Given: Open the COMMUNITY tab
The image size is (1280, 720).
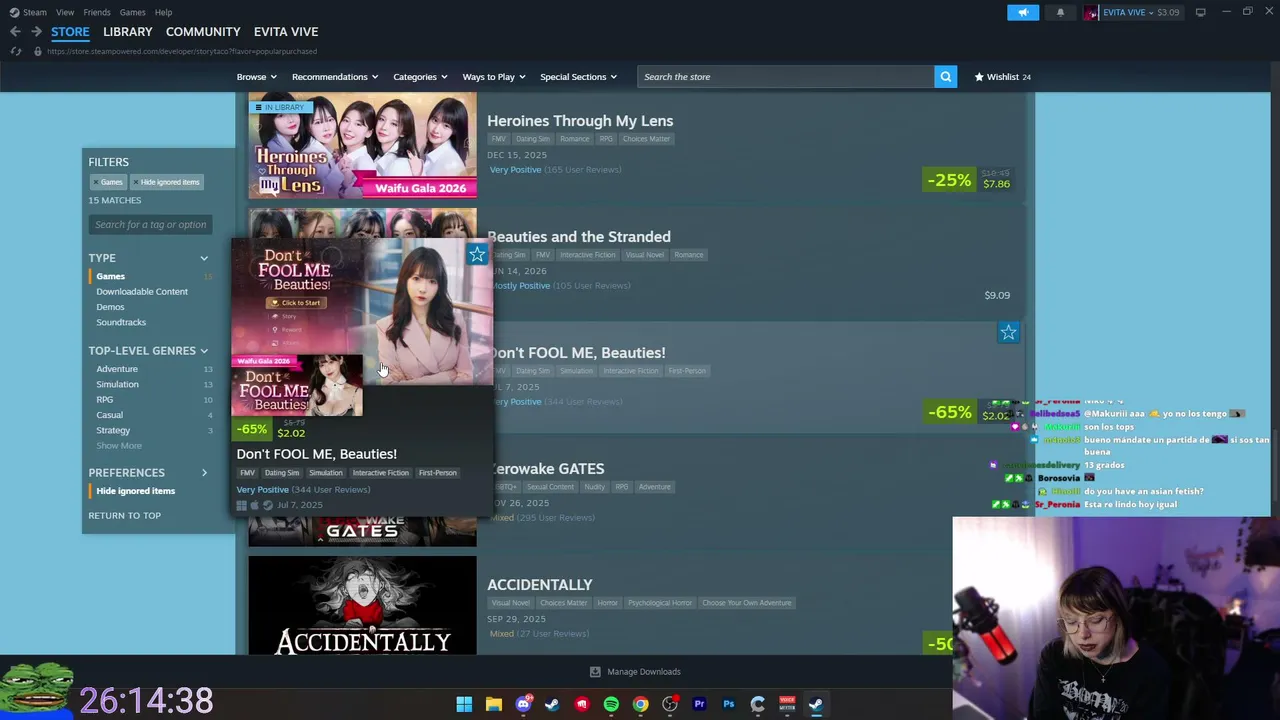Looking at the screenshot, I should pos(203,32).
